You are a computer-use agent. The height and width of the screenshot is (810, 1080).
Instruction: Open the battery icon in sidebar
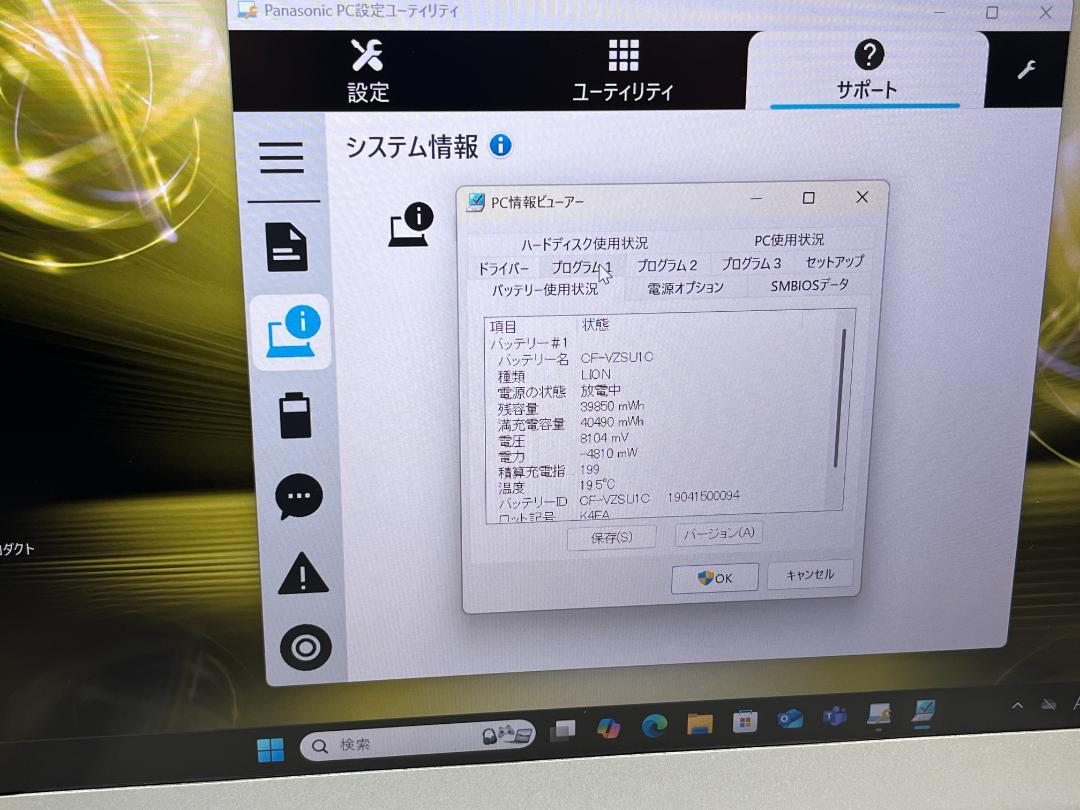click(x=295, y=416)
